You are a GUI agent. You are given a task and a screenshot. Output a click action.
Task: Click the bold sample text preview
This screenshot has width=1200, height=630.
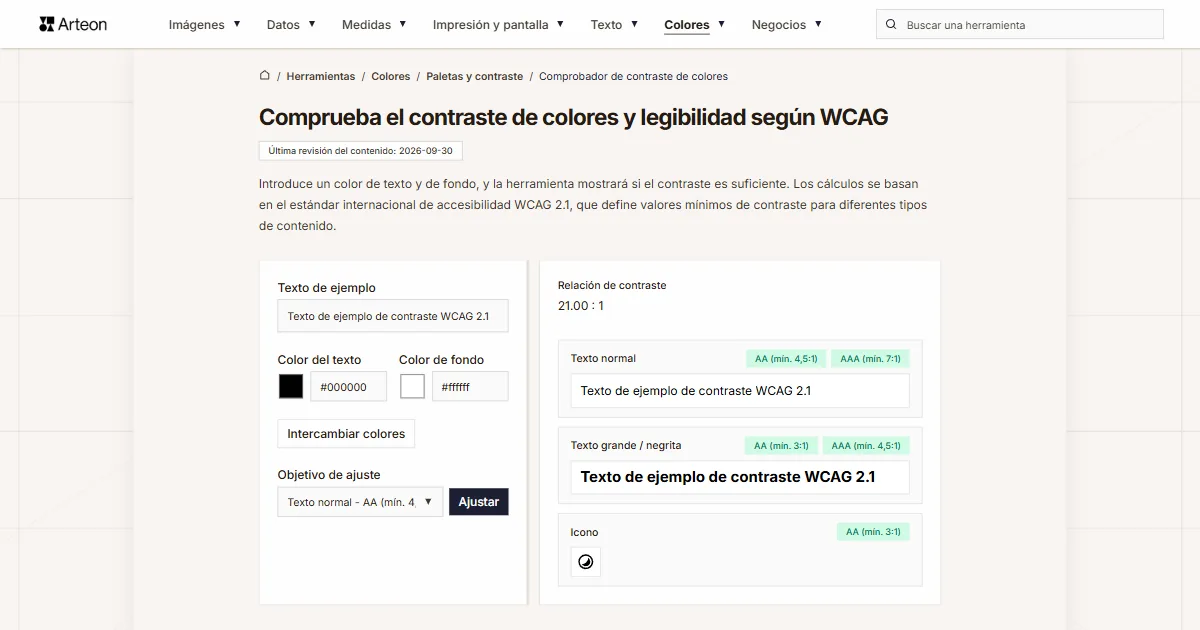[x=740, y=477]
